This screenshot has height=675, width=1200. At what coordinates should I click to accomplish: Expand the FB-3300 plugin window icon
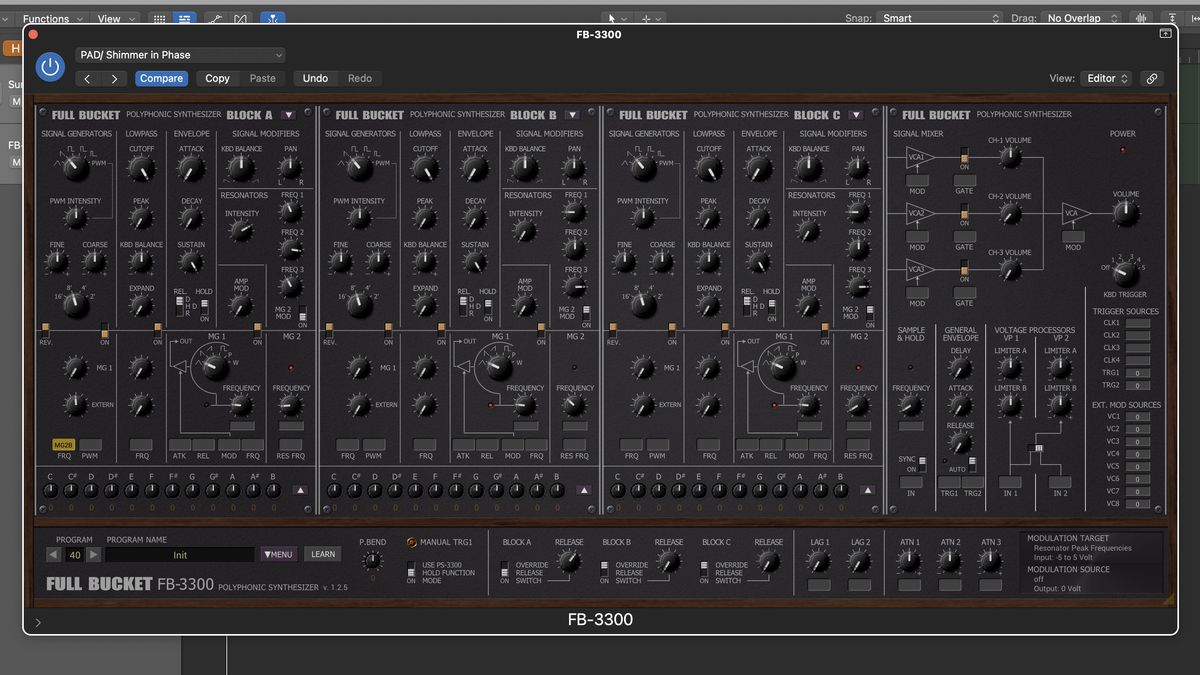pos(1166,34)
